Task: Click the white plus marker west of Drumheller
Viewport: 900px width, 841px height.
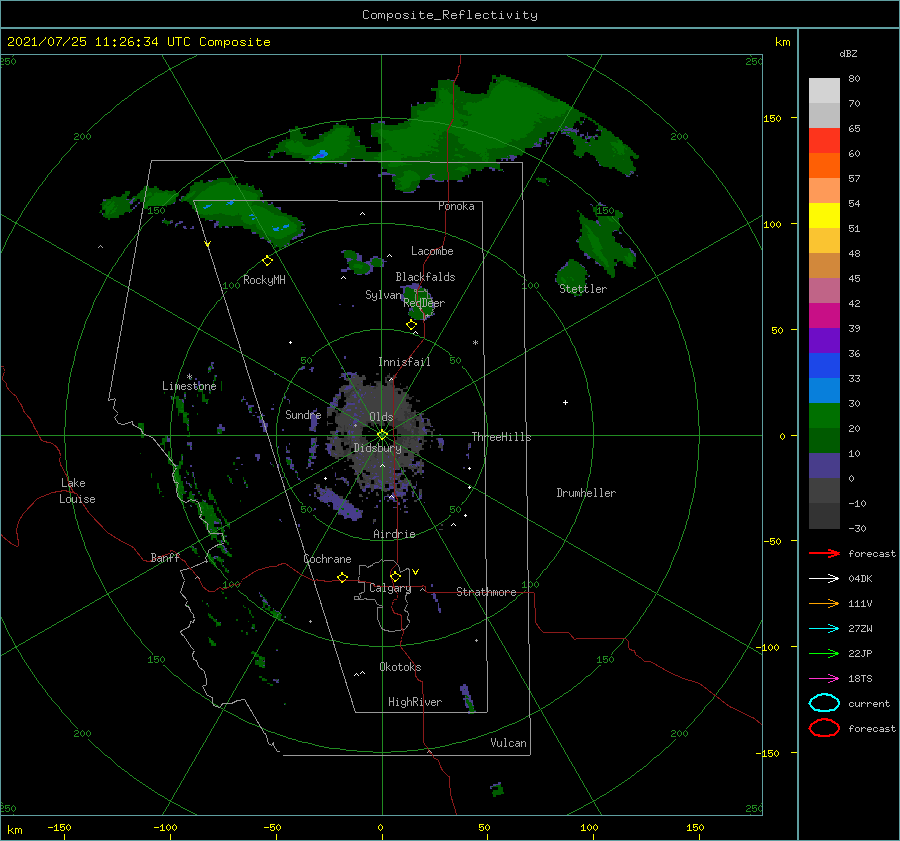Action: pyautogui.click(x=565, y=402)
